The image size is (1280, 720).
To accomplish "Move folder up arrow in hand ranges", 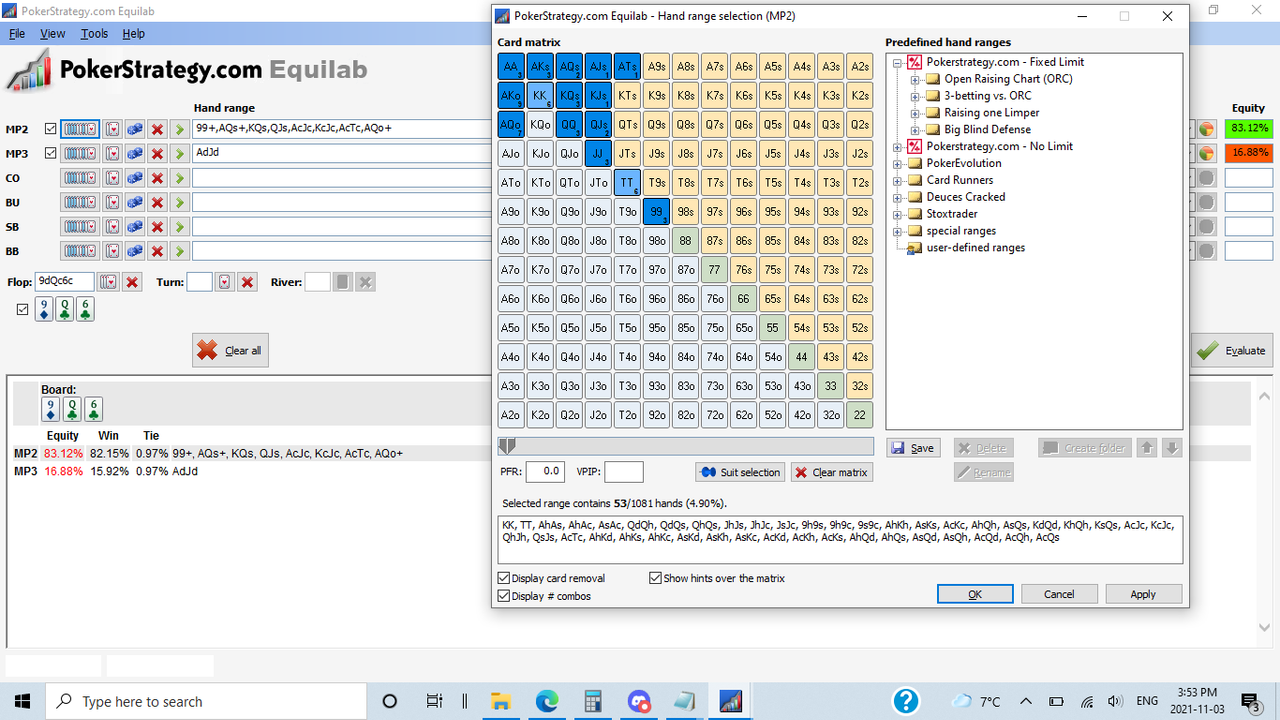I will (1147, 448).
